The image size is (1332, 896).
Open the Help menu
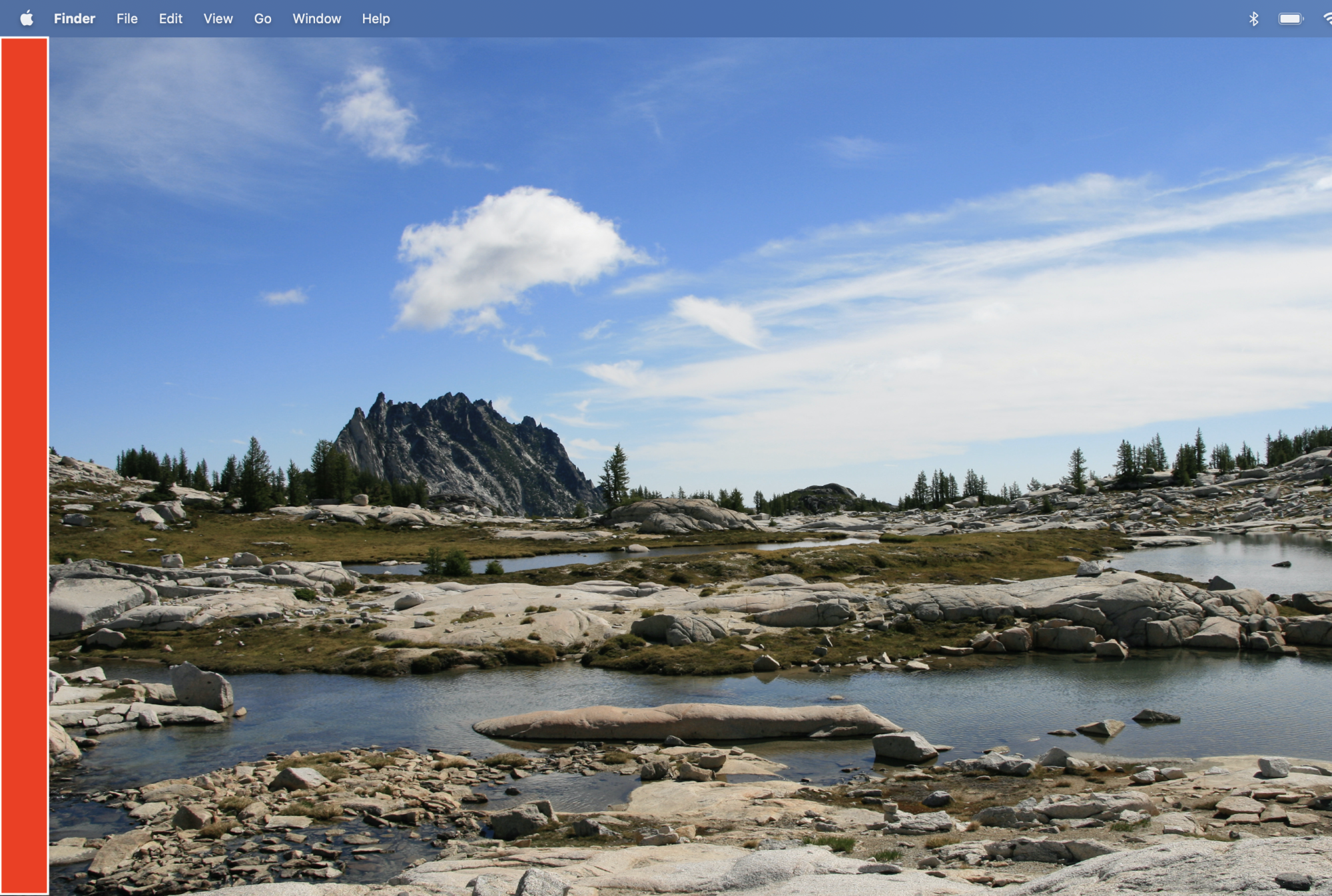point(376,19)
